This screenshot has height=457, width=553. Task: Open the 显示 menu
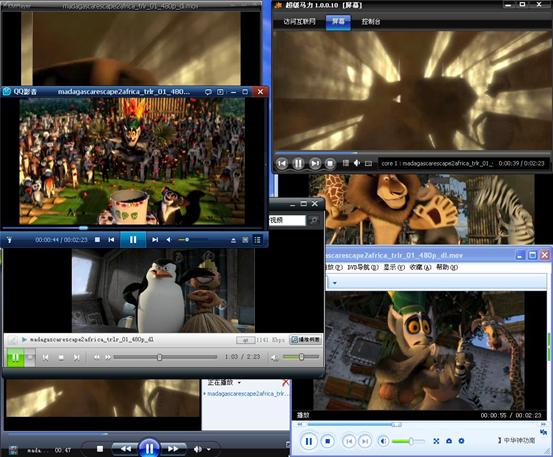coord(394,267)
